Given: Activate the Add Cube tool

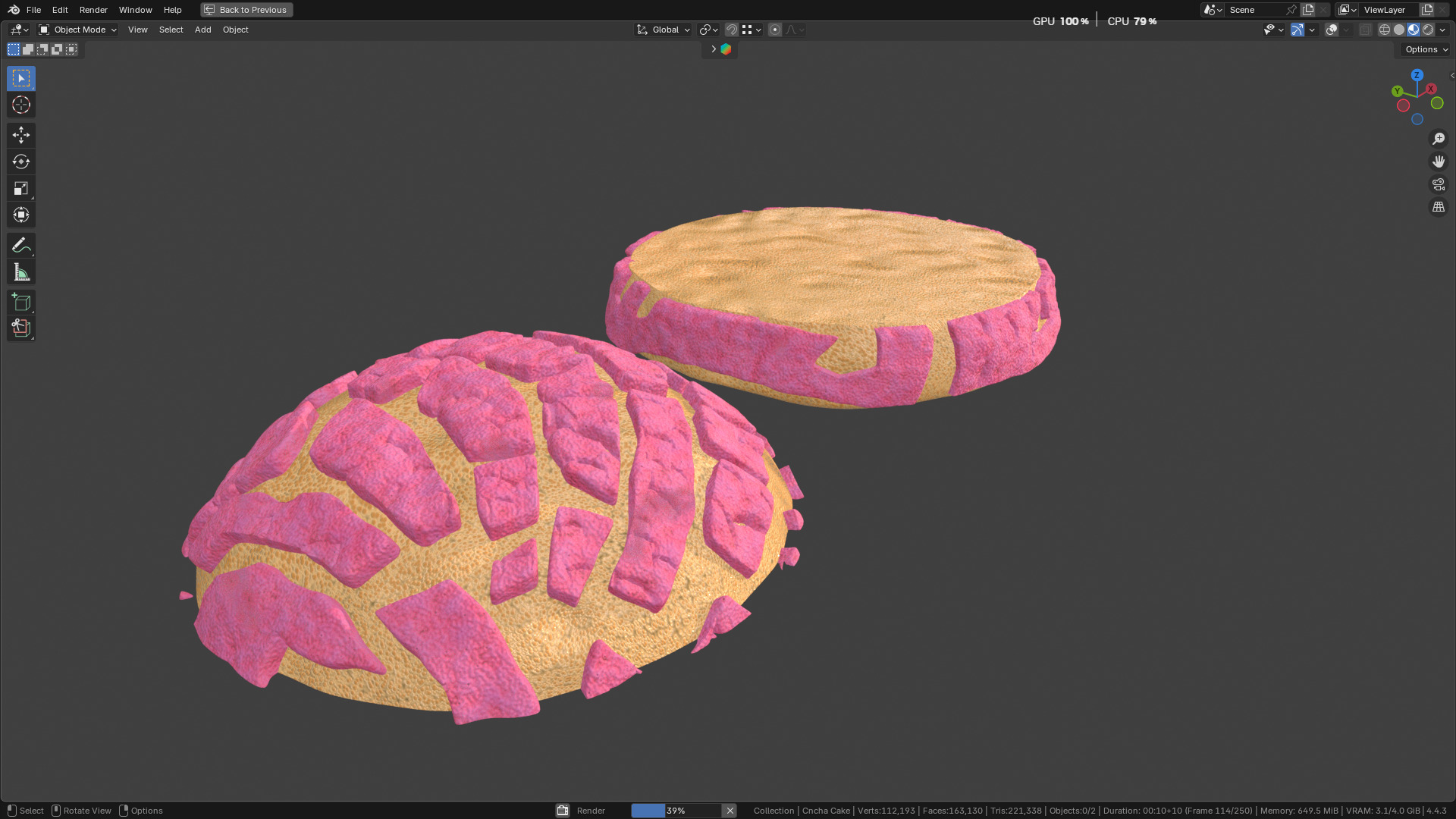Looking at the screenshot, I should (21, 302).
